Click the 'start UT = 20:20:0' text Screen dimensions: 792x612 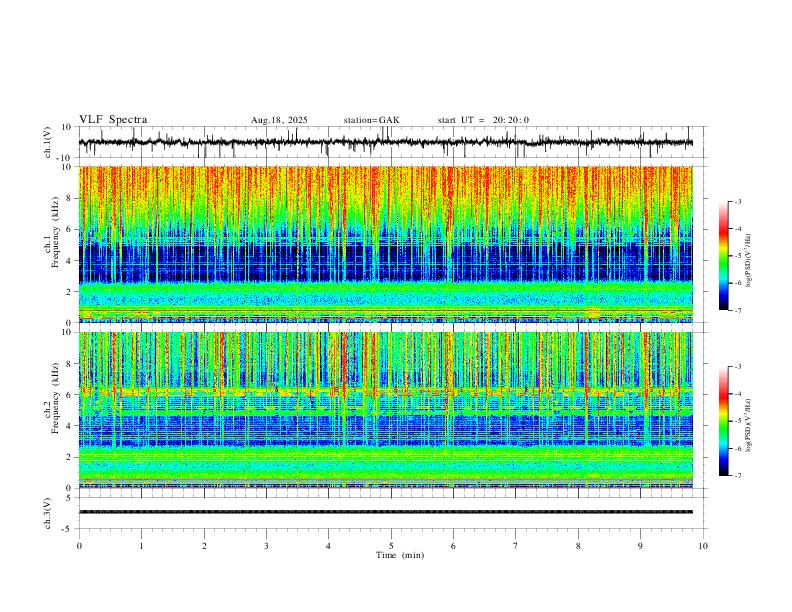483,120
